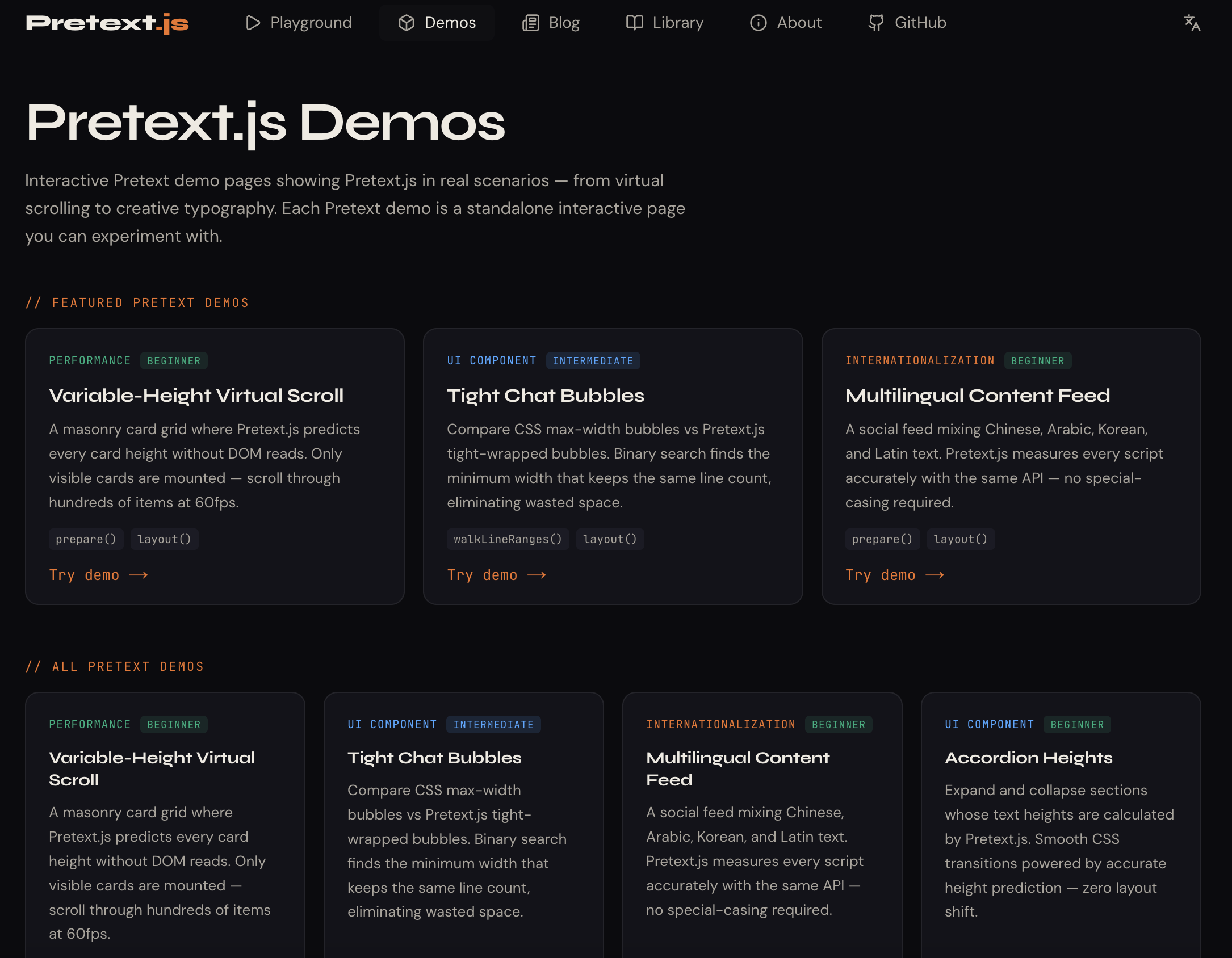This screenshot has height=958, width=1232.
Task: Click the Library book icon
Action: click(x=634, y=23)
